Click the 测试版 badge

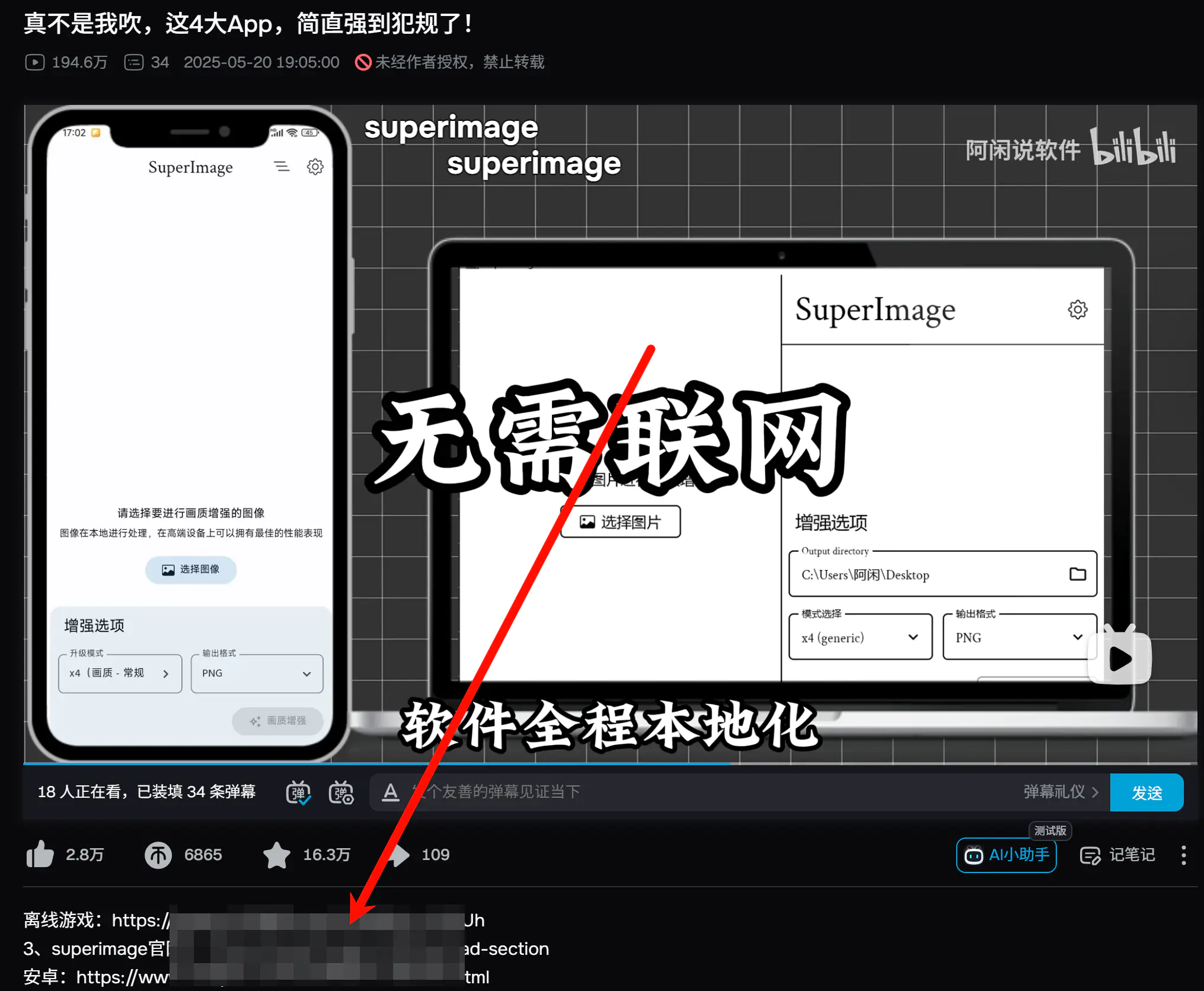point(1050,830)
